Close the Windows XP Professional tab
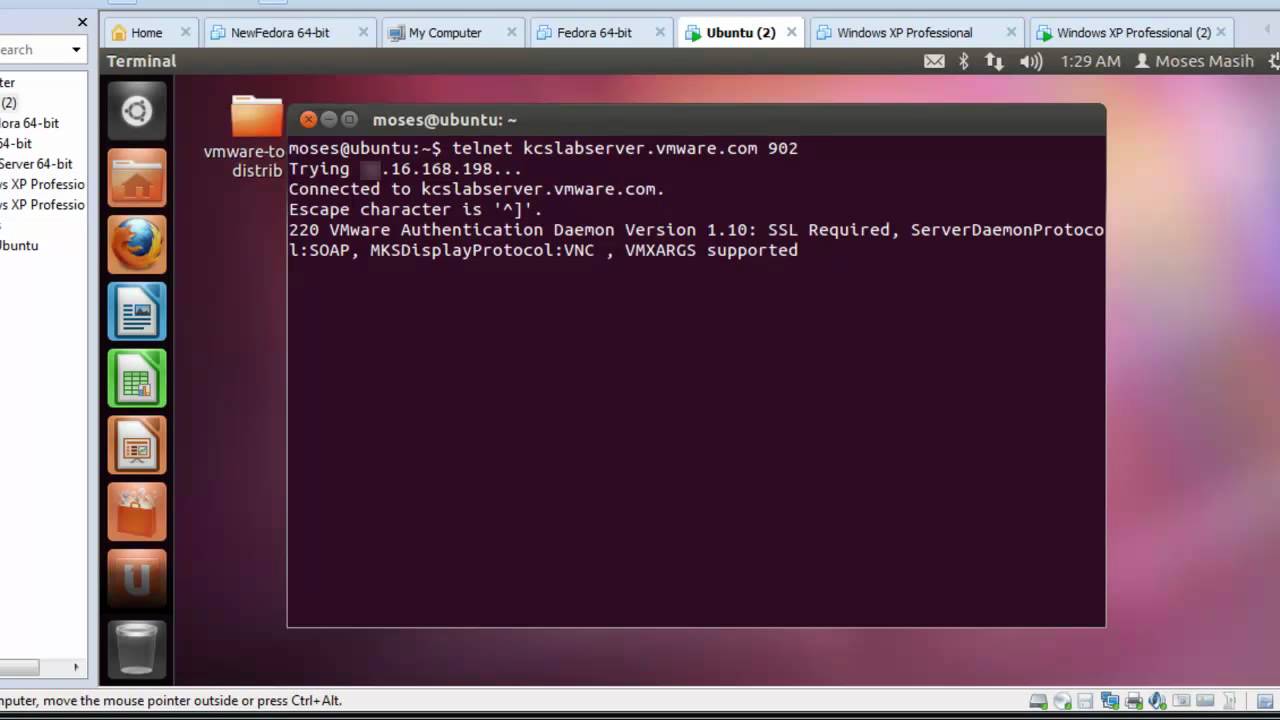This screenshot has width=1280, height=720. (x=1011, y=32)
